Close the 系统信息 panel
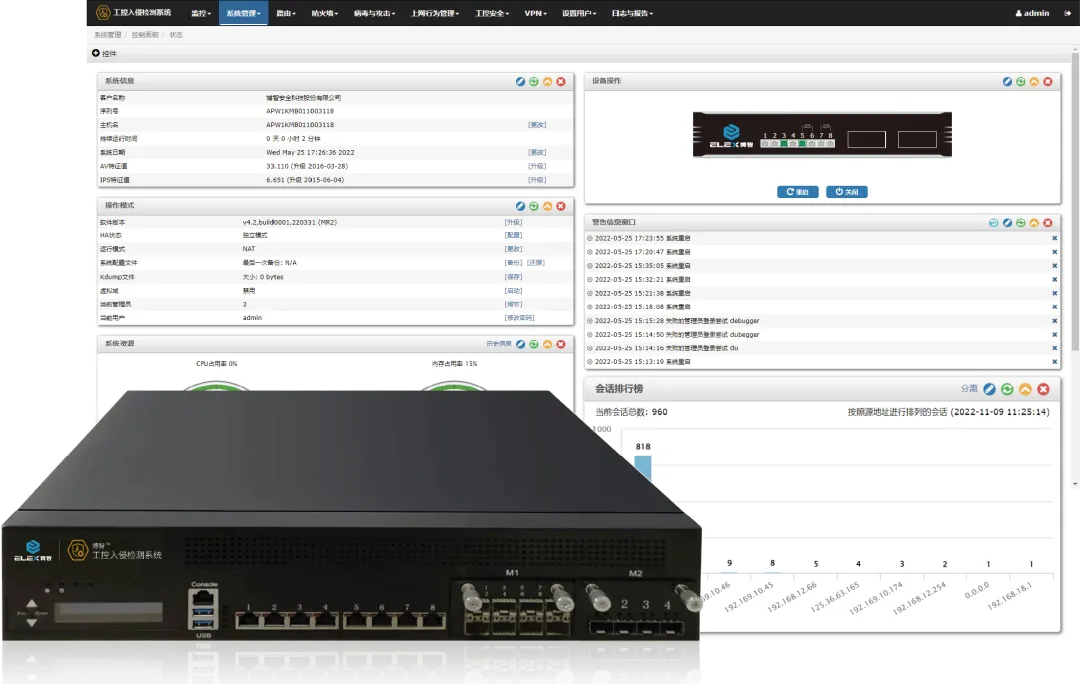1080x684 pixels. click(x=561, y=81)
